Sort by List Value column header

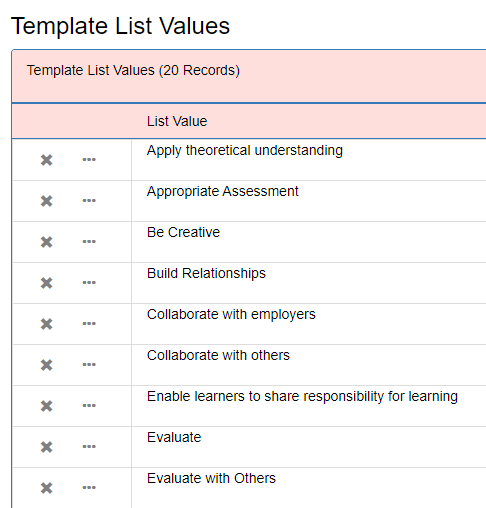(x=177, y=121)
